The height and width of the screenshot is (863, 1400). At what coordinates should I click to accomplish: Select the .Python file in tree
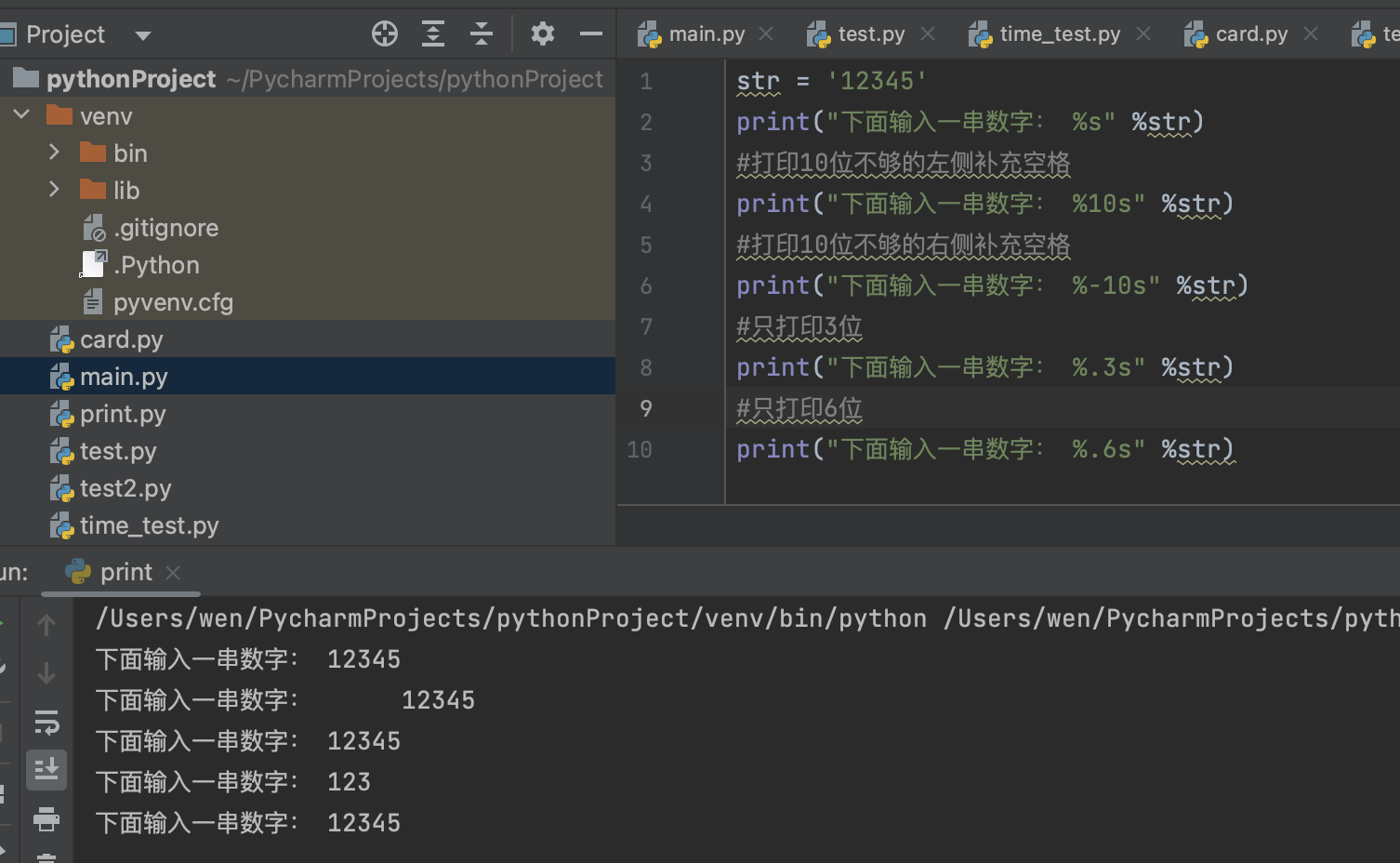[x=308, y=265]
